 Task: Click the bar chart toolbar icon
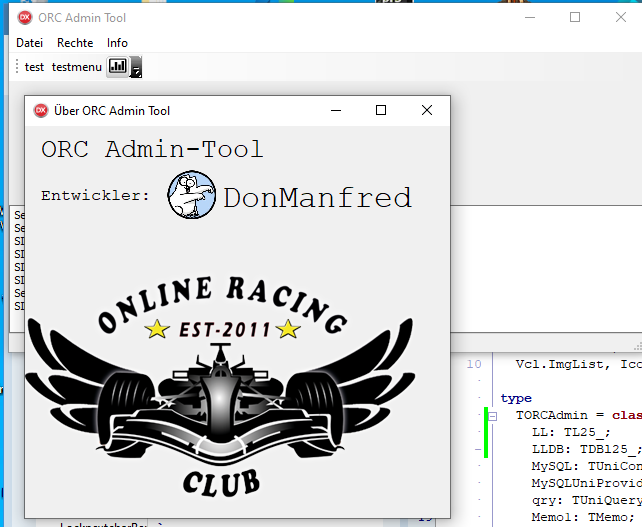(x=118, y=67)
